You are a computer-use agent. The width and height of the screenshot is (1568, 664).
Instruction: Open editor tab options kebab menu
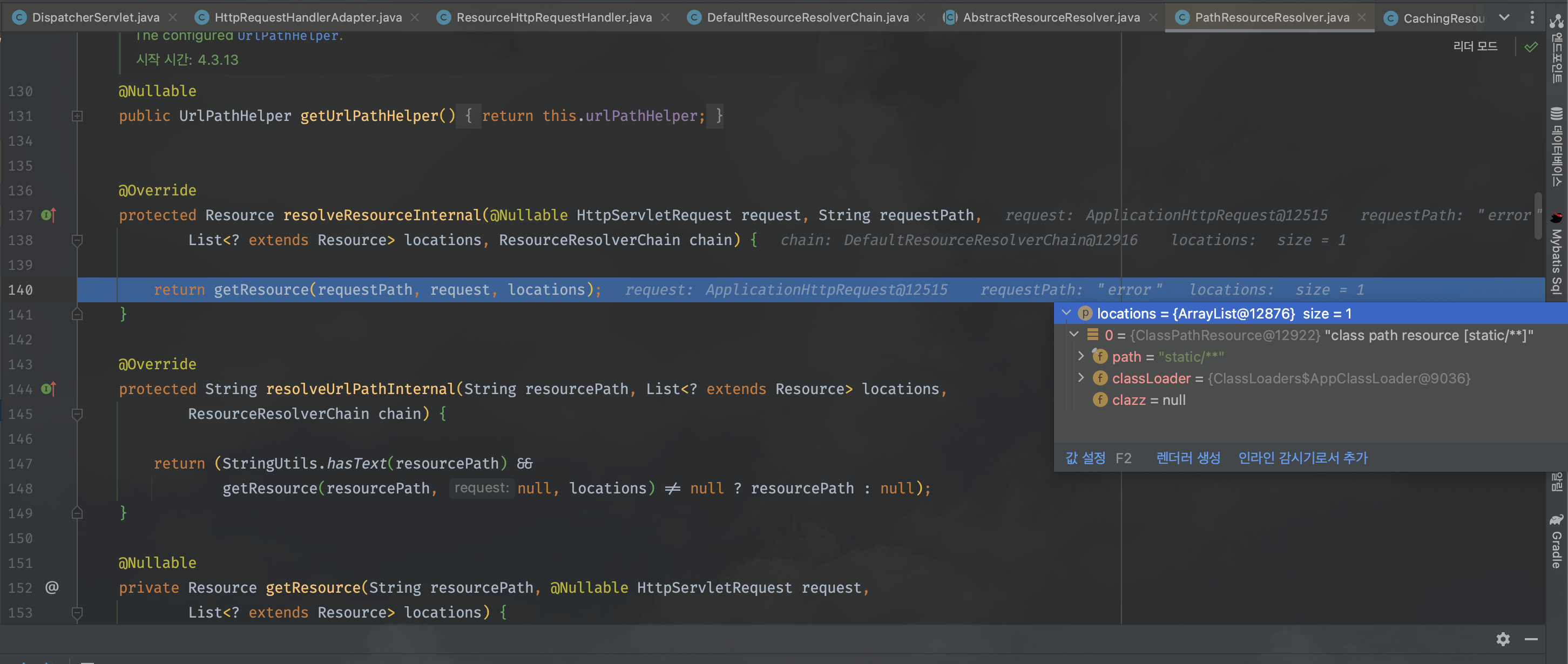coord(1532,17)
